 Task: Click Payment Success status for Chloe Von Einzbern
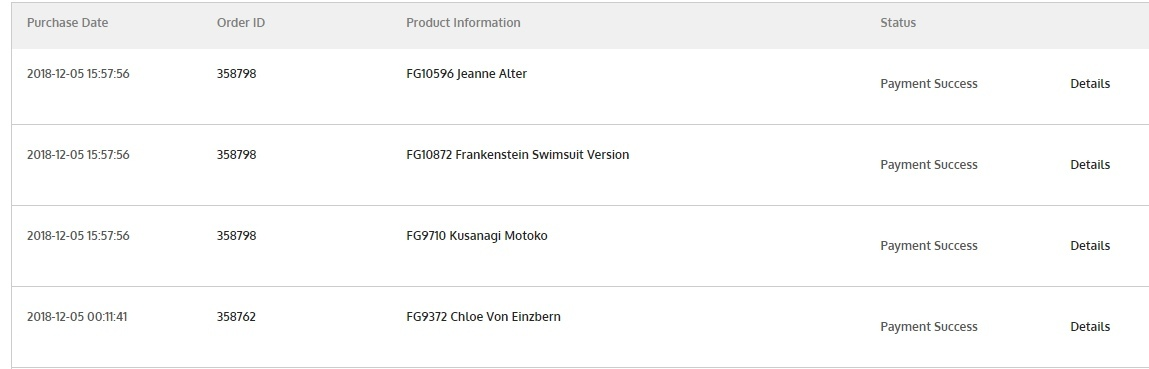pyautogui.click(x=928, y=327)
